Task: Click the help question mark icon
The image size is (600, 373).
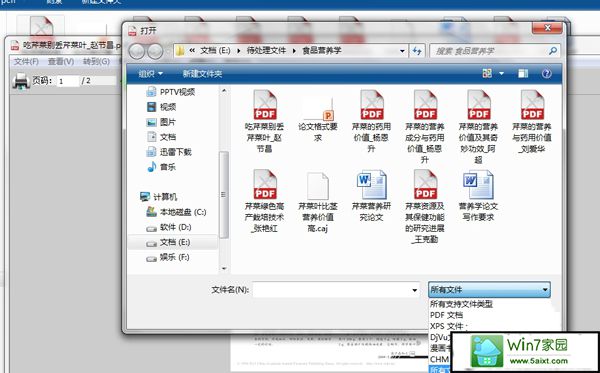Action: [546, 73]
